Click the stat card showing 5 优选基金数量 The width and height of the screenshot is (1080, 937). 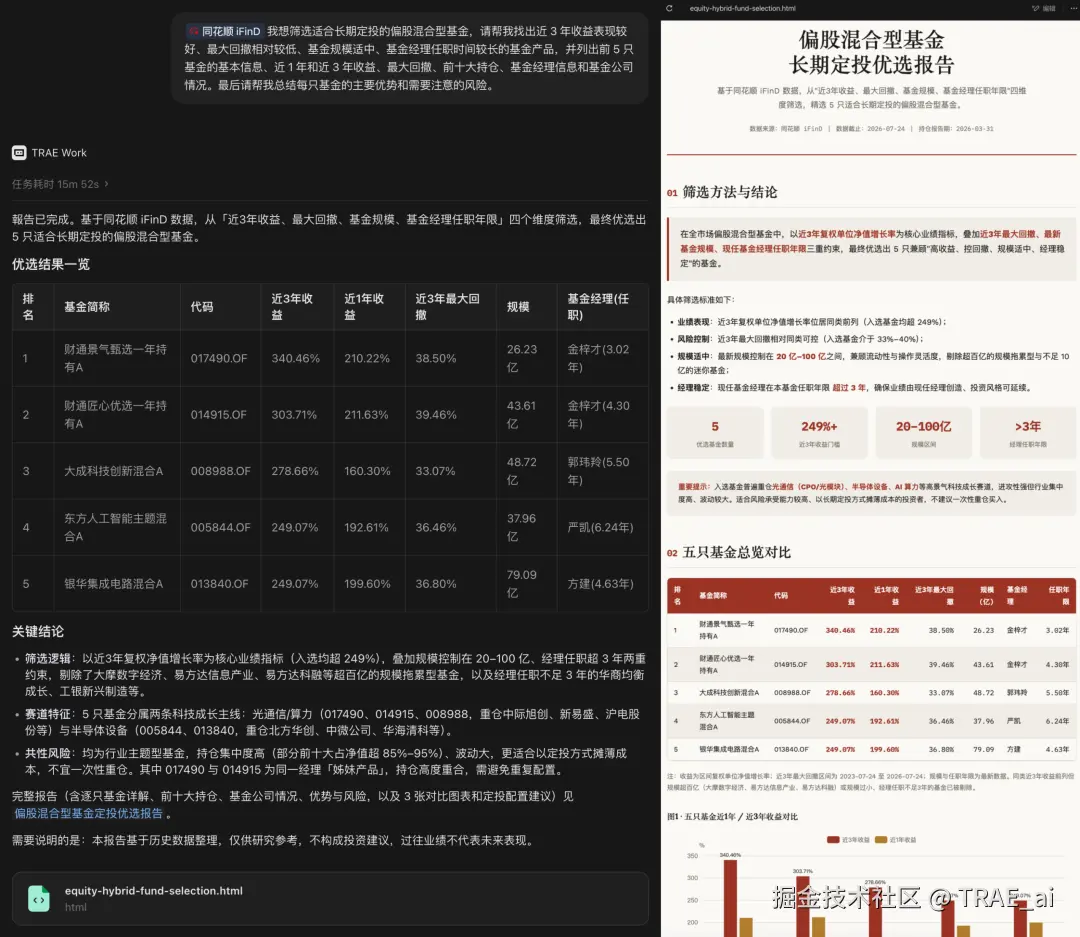point(715,433)
